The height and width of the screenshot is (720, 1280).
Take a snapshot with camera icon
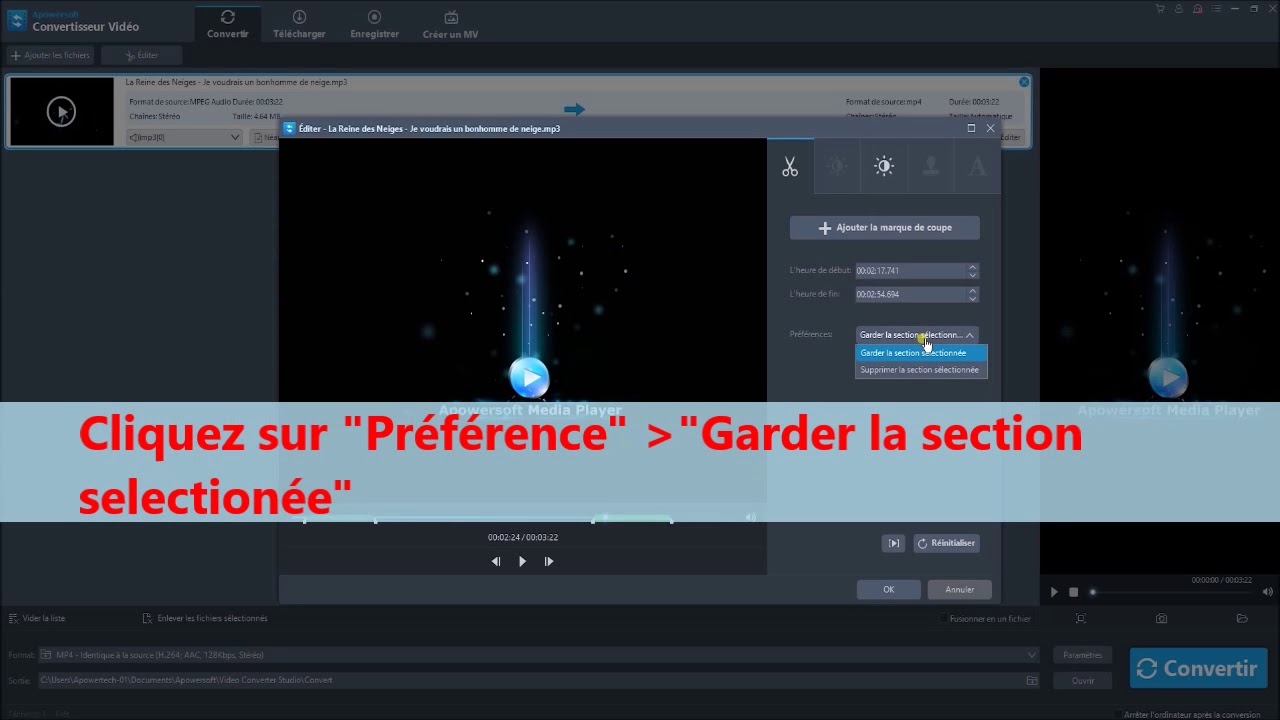pyautogui.click(x=1161, y=619)
